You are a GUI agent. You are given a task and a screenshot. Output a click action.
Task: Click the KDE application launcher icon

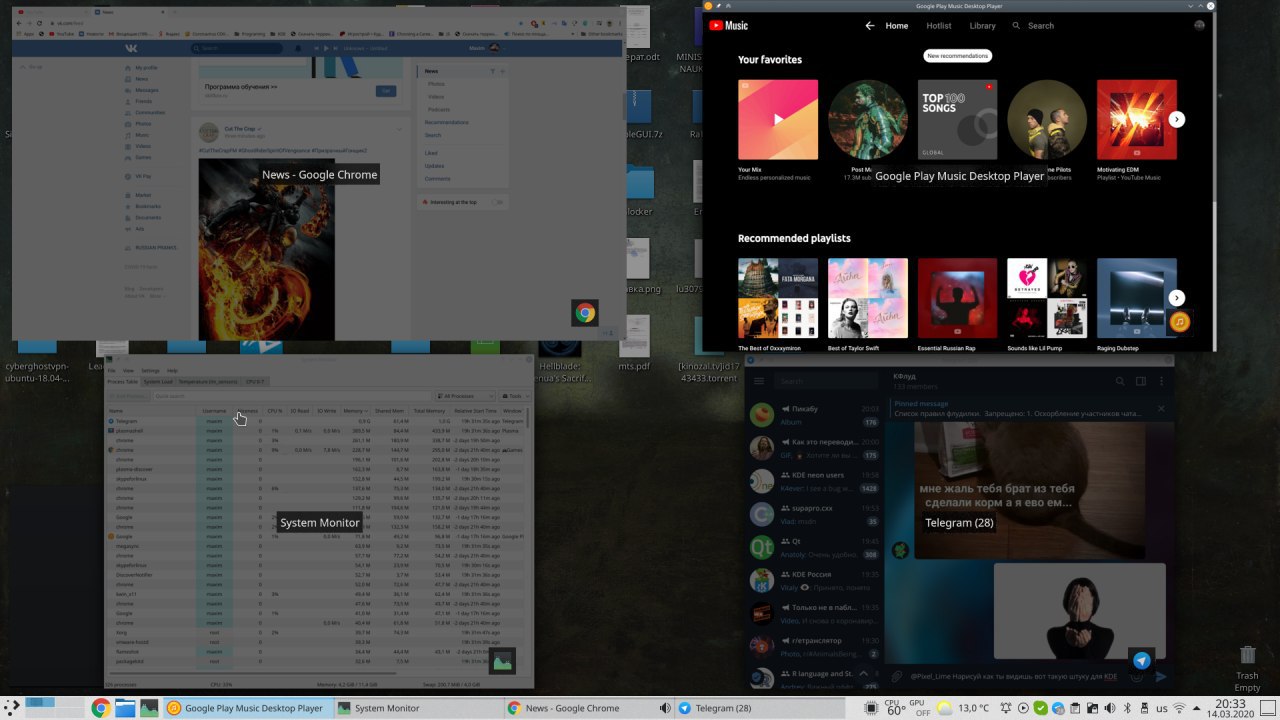tap(12, 708)
